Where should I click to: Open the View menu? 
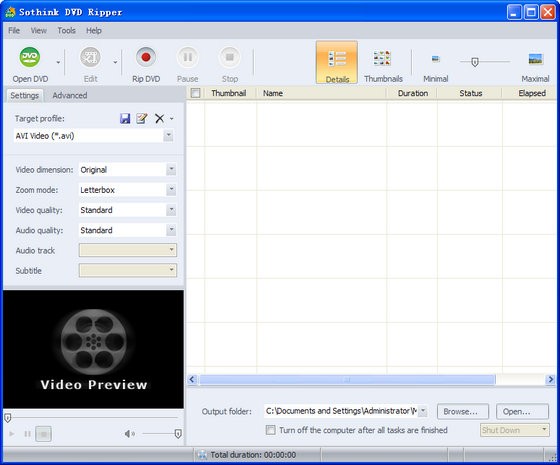tap(39, 31)
